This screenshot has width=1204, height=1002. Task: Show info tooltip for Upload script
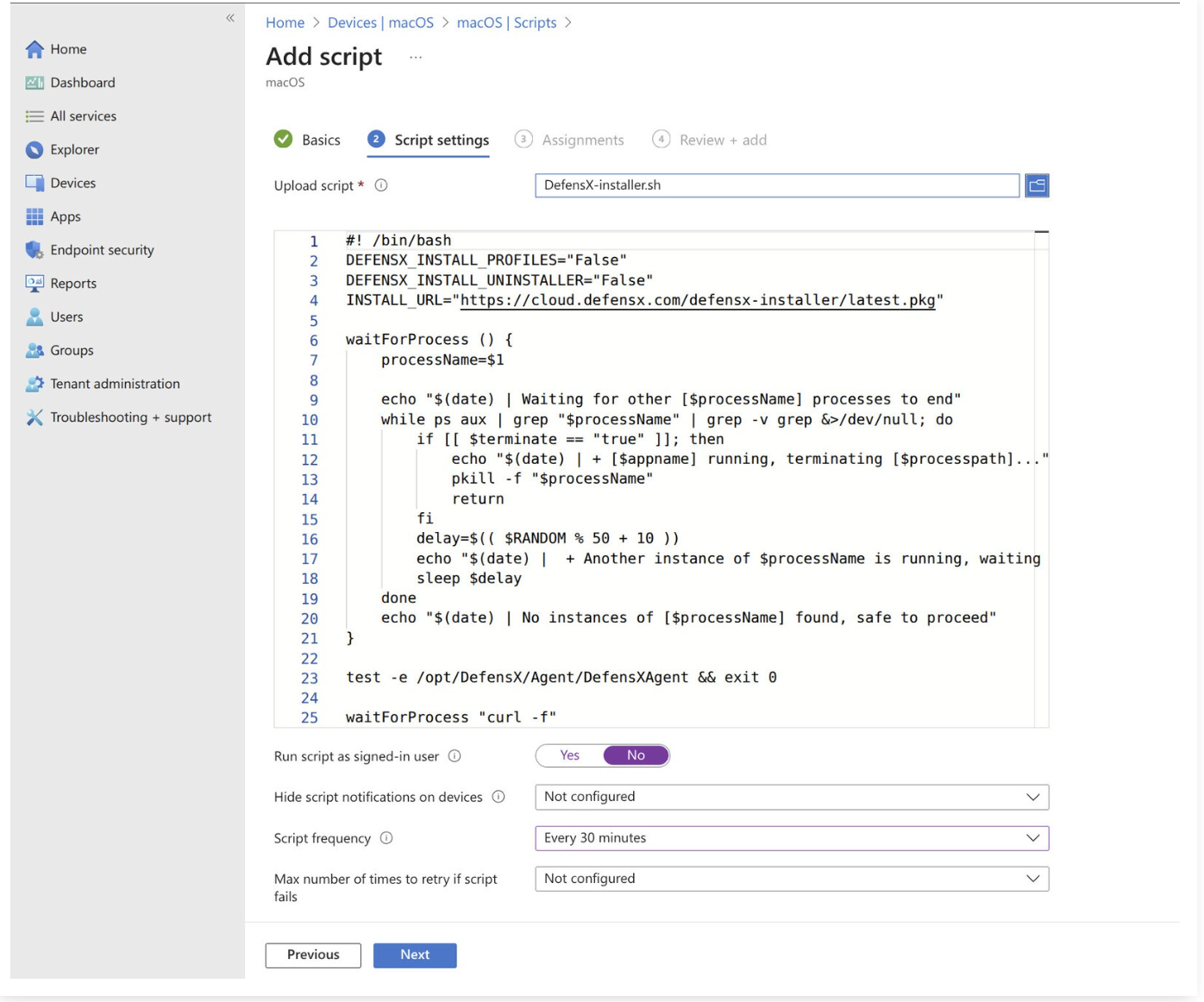381,185
